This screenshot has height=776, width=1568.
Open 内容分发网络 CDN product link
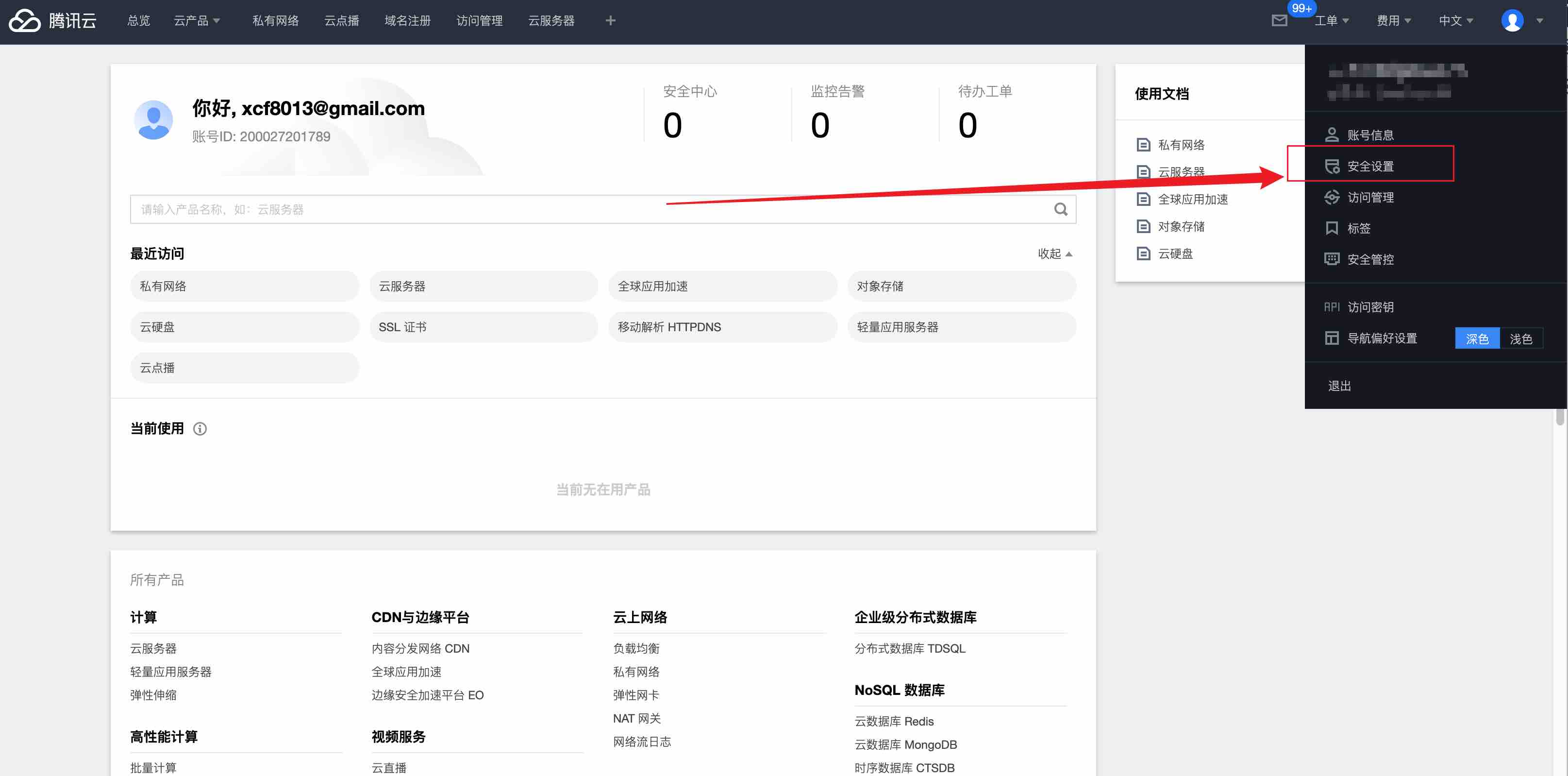(420, 649)
